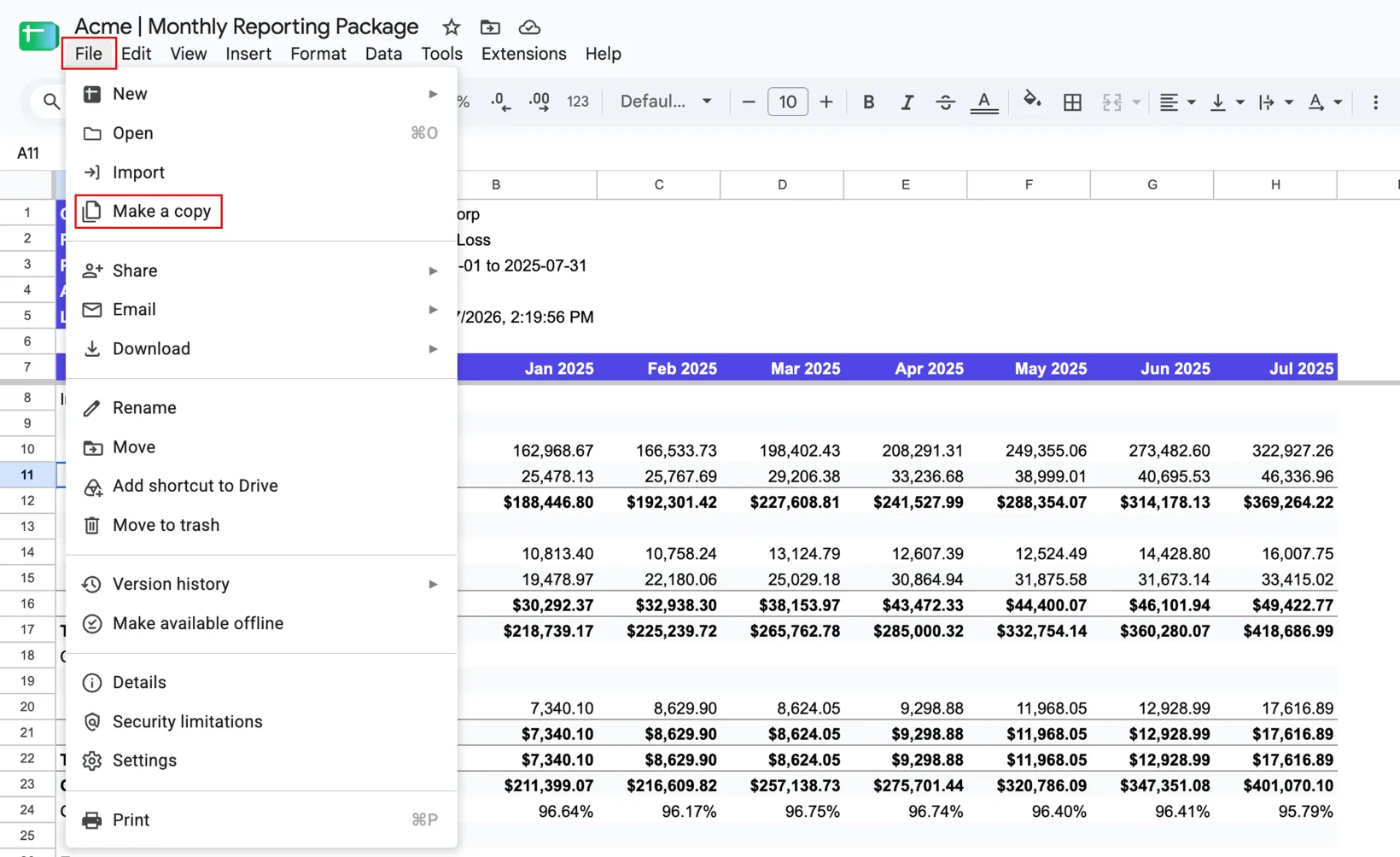This screenshot has height=857, width=1400.
Task: Click cell with $369,264.22
Action: point(1275,502)
